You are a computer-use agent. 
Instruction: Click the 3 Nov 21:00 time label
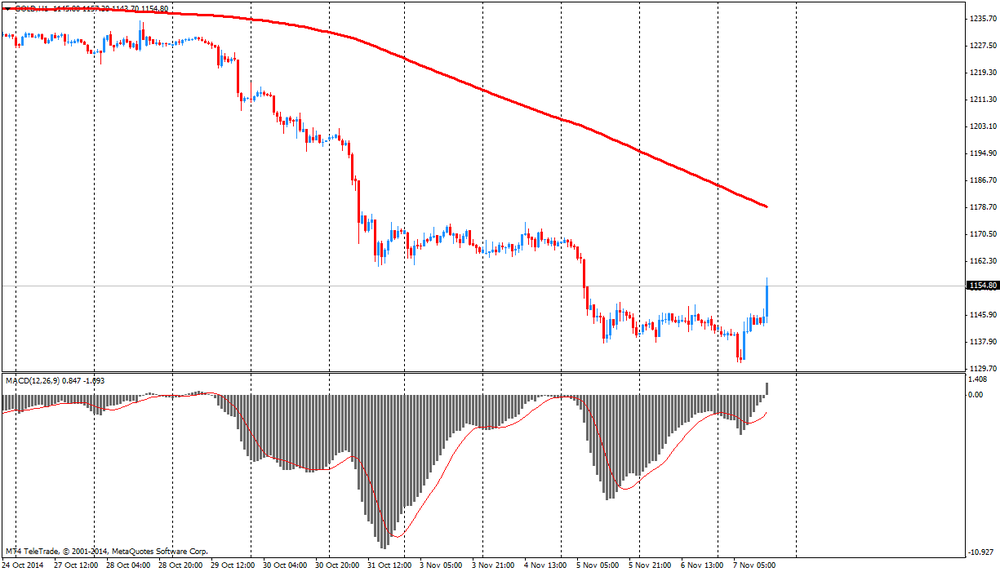click(493, 565)
